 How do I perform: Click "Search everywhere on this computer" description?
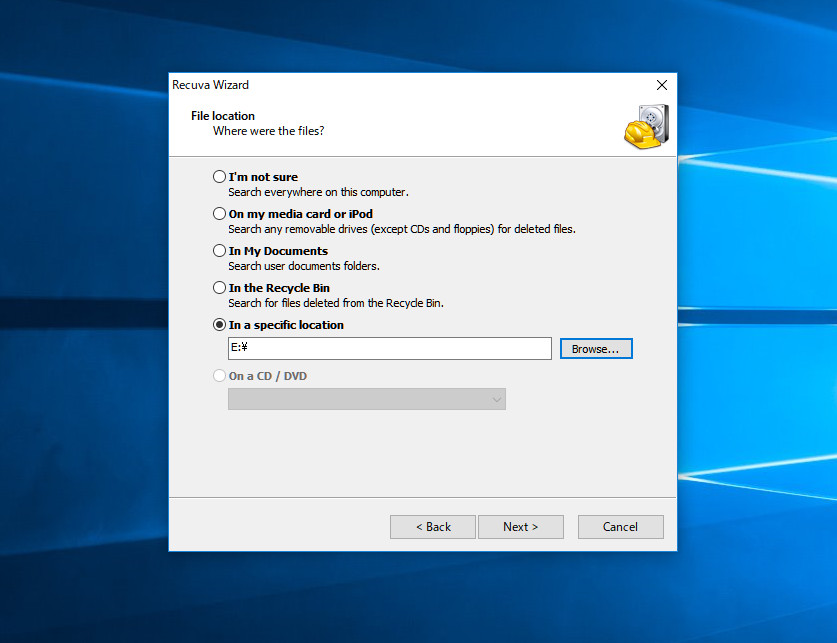coord(318,192)
